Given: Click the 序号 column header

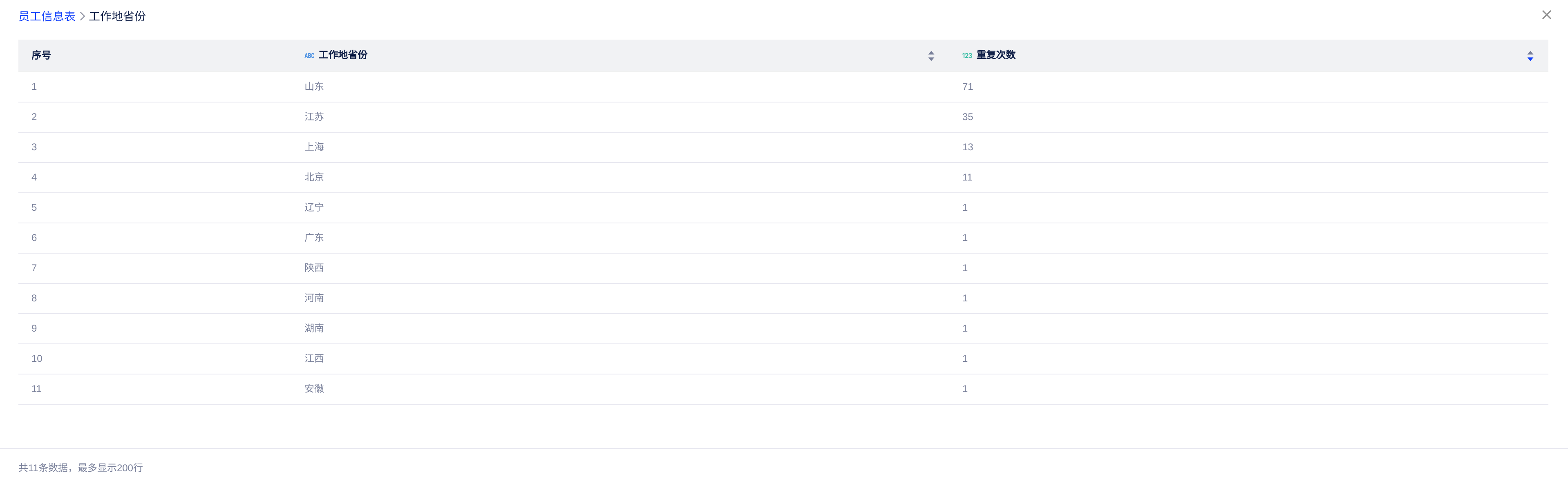Looking at the screenshot, I should tap(41, 56).
